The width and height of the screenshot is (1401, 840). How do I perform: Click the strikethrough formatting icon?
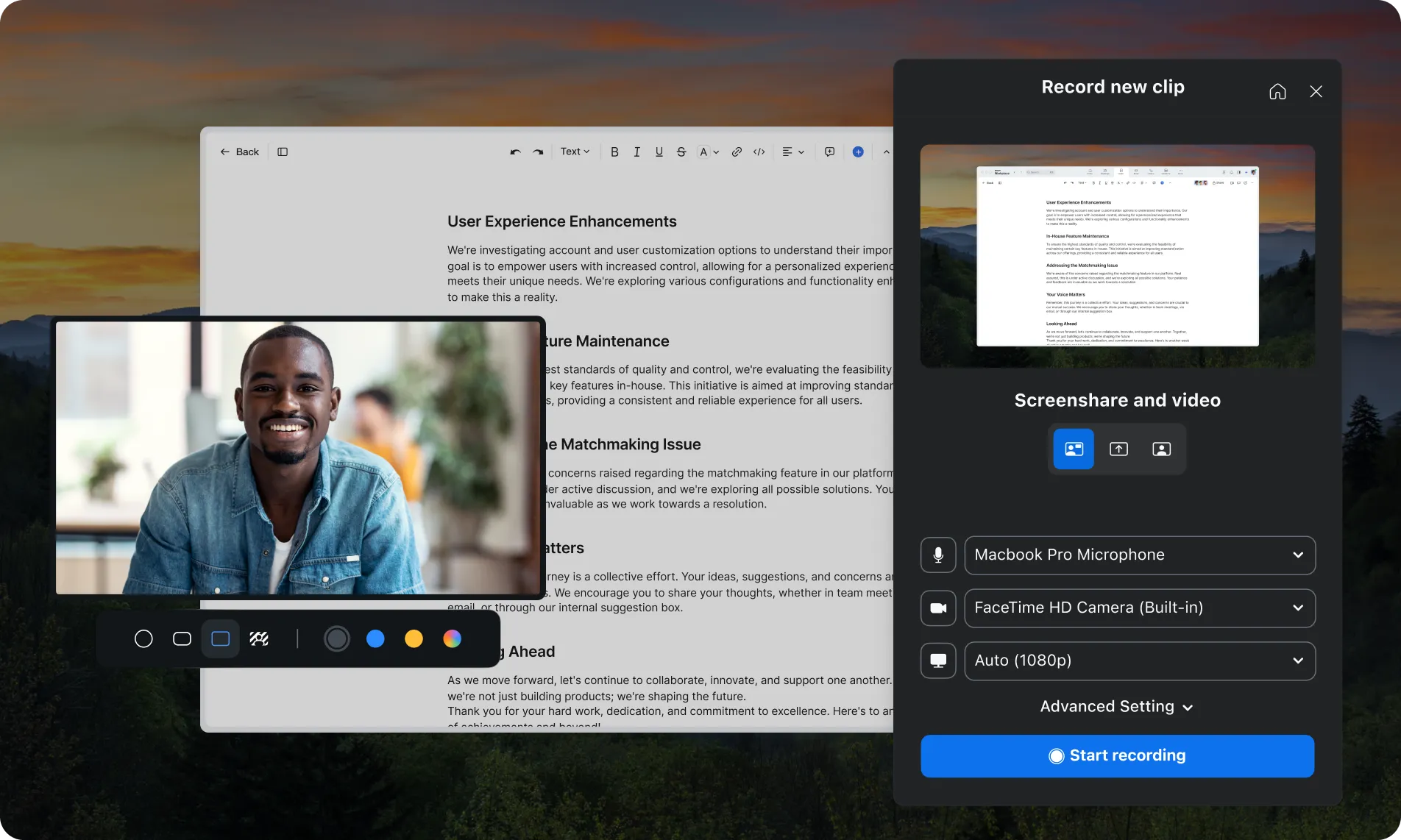[681, 152]
